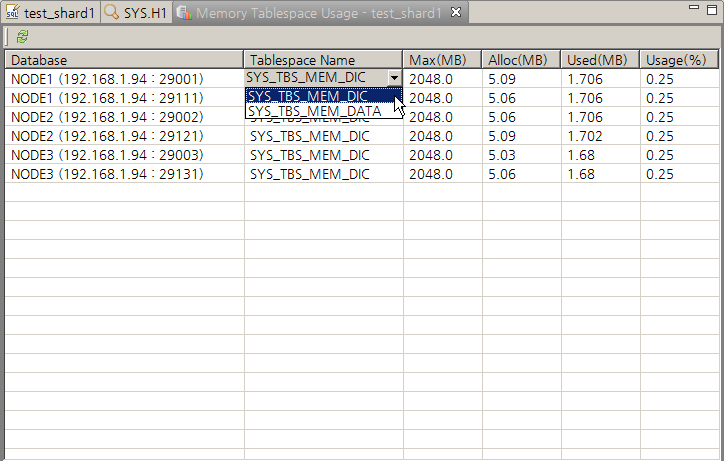Viewport: 724px width, 461px height.
Task: Sort by Tablespace Name column header
Action: [x=323, y=60]
